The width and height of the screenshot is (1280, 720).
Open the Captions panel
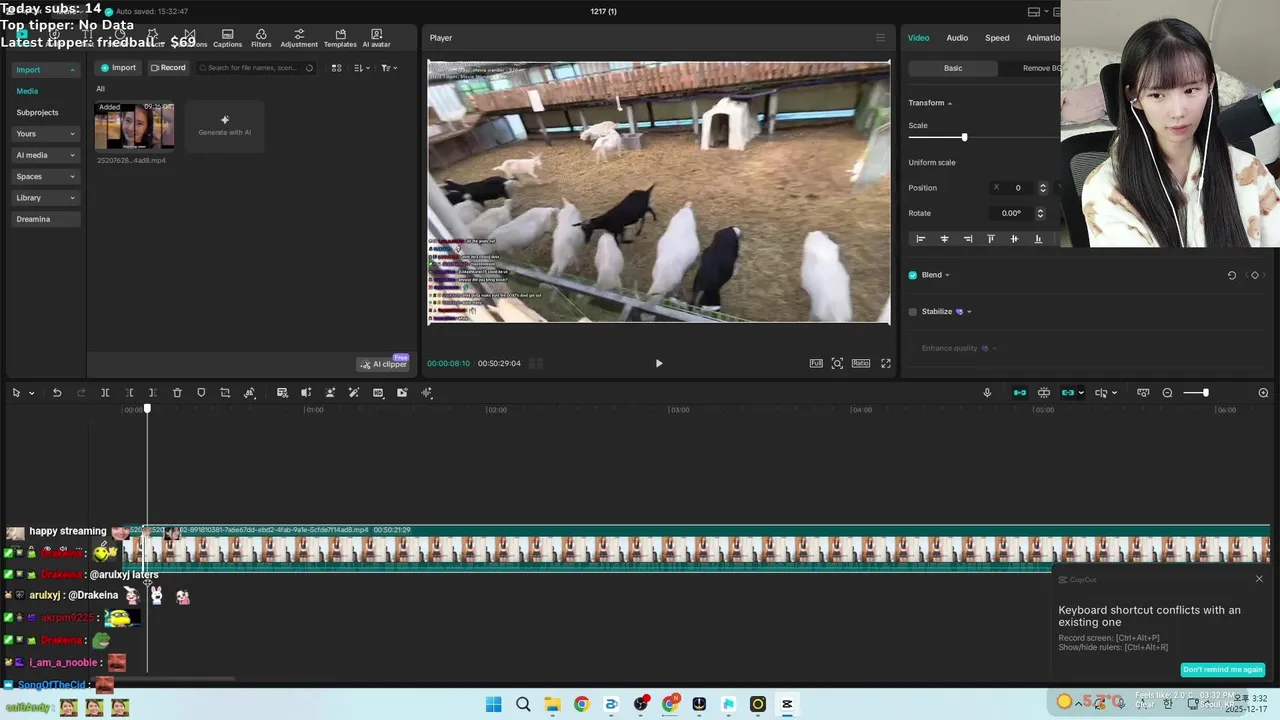pyautogui.click(x=227, y=38)
